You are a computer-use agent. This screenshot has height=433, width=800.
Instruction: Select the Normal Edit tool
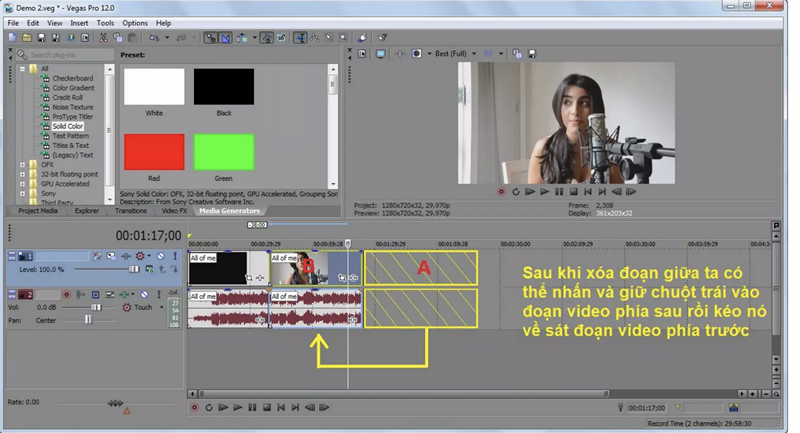300,38
